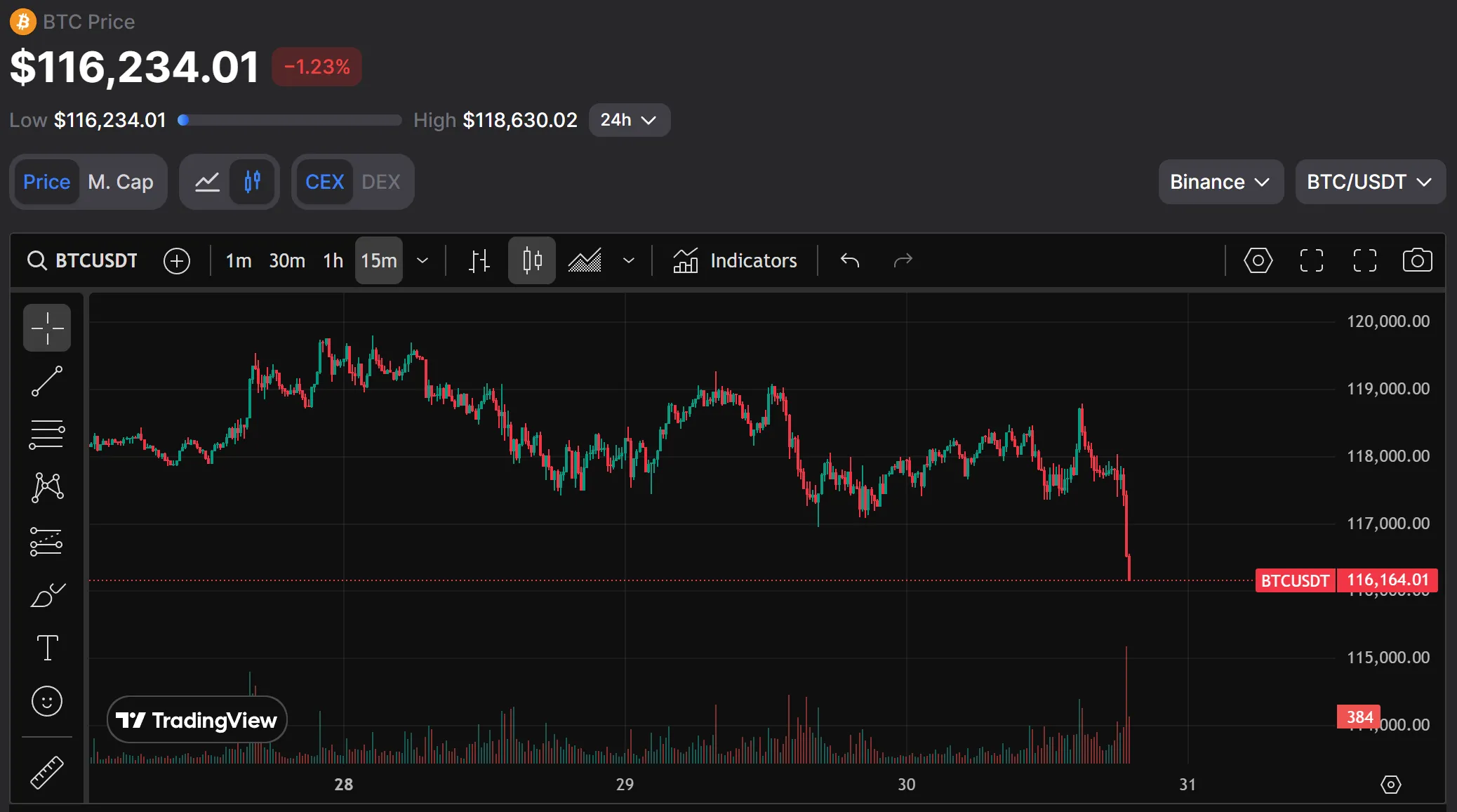The height and width of the screenshot is (812, 1457).
Task: Click the 120,000.00 price axis label
Action: 1388,321
